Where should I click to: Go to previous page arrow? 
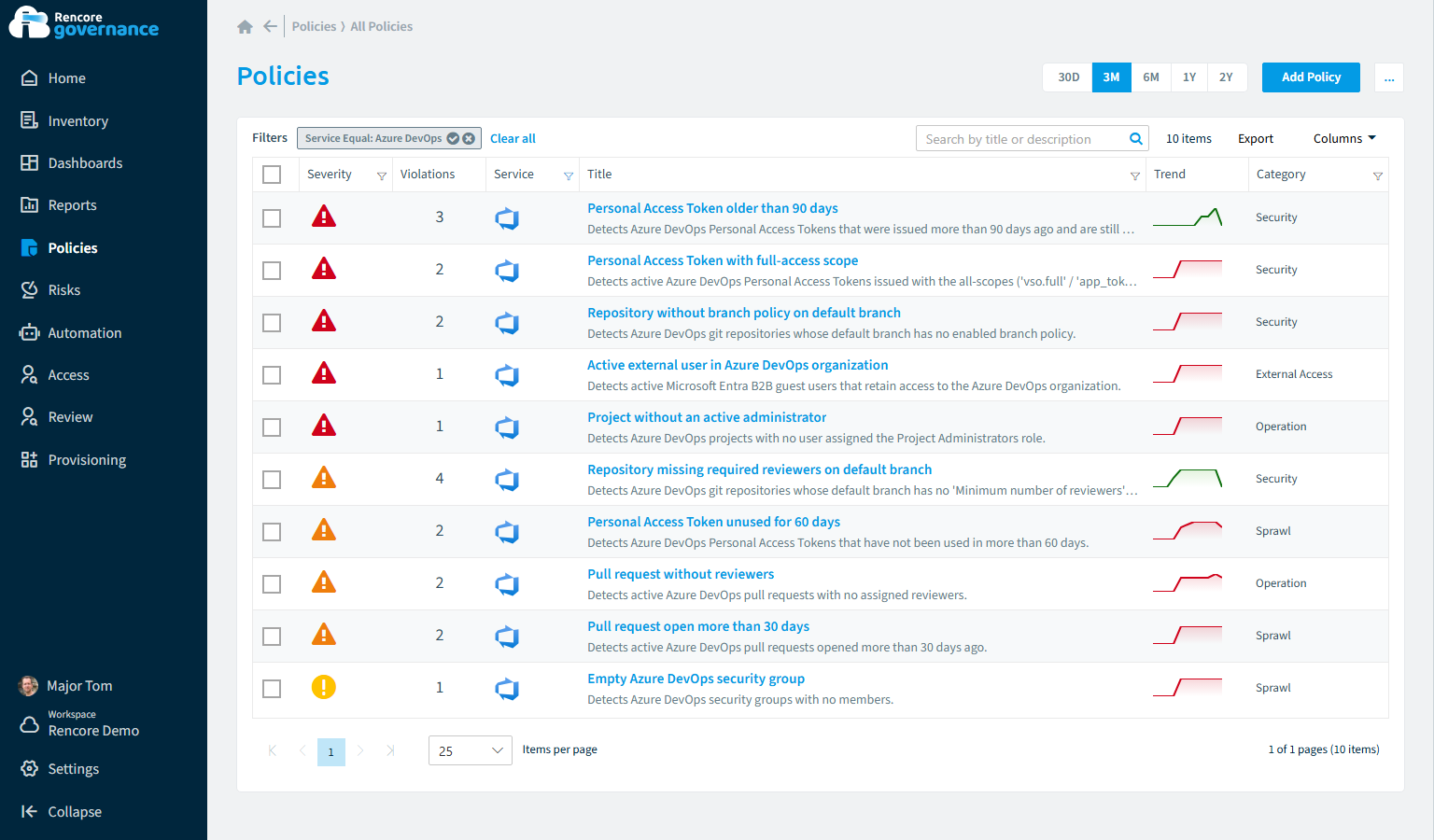tap(302, 750)
